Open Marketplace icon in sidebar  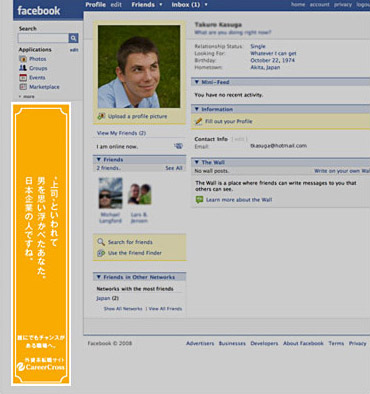pyautogui.click(x=23, y=87)
